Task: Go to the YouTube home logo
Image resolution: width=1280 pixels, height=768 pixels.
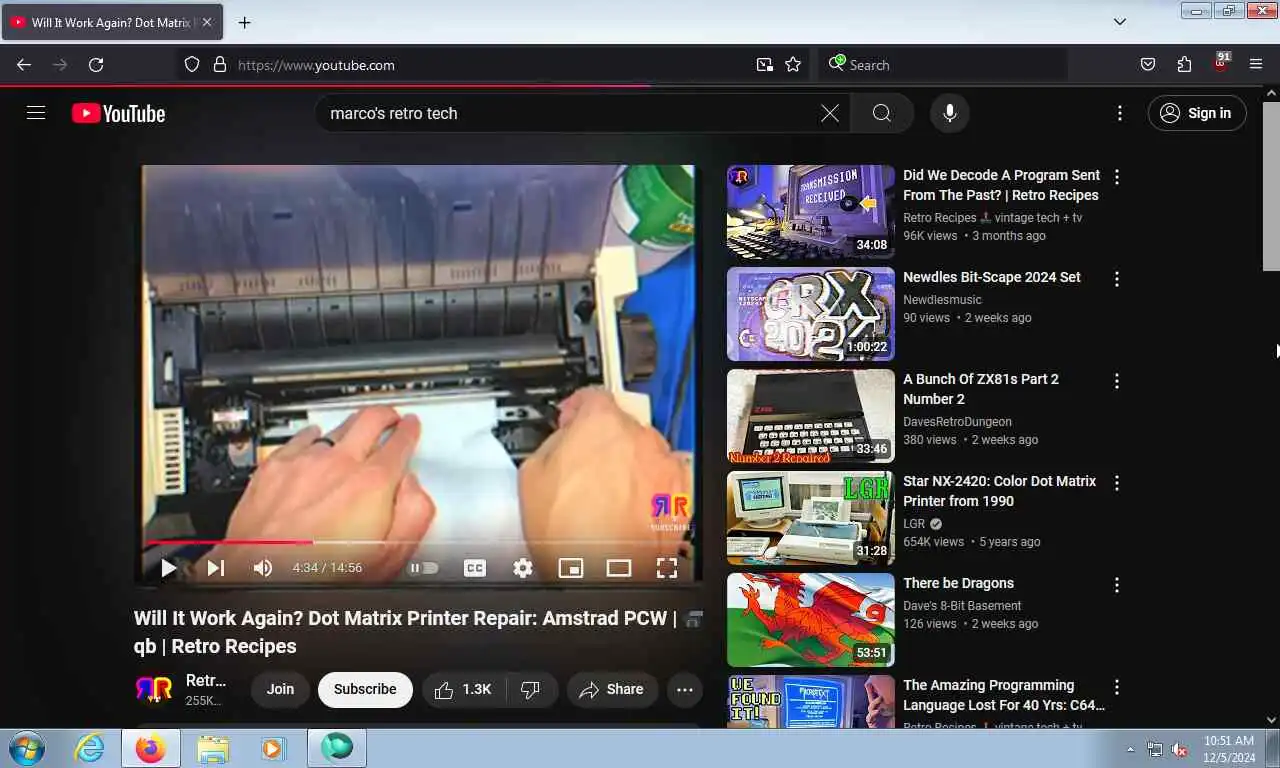Action: click(x=119, y=113)
